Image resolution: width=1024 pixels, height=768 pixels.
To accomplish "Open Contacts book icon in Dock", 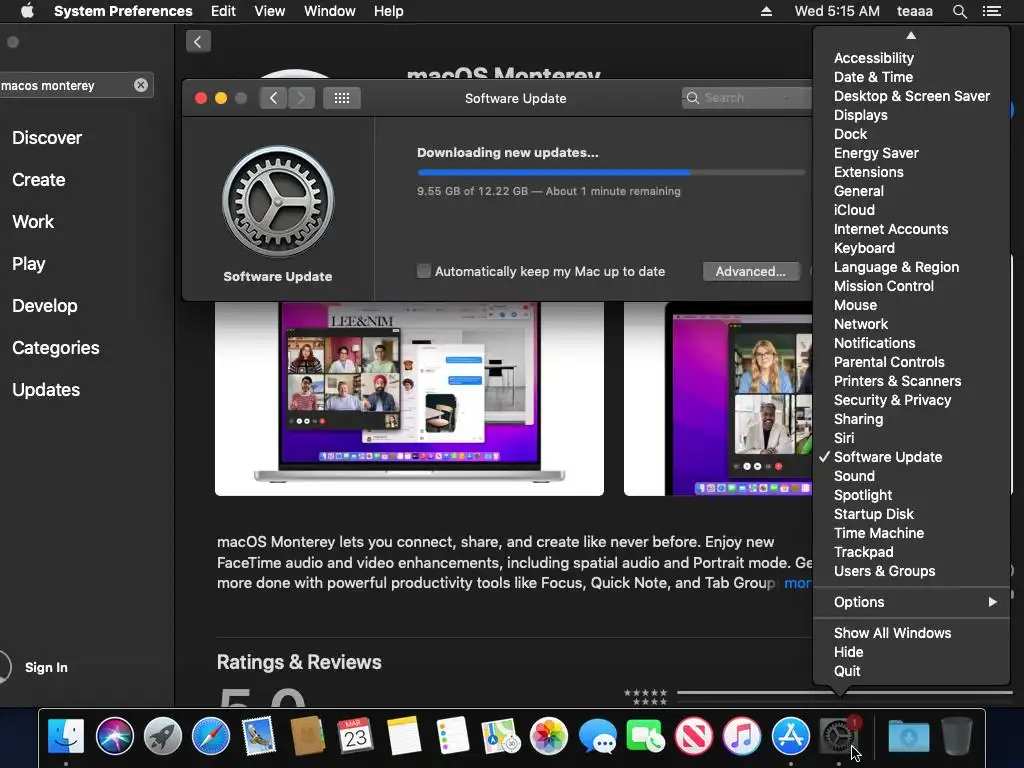I will (308, 736).
